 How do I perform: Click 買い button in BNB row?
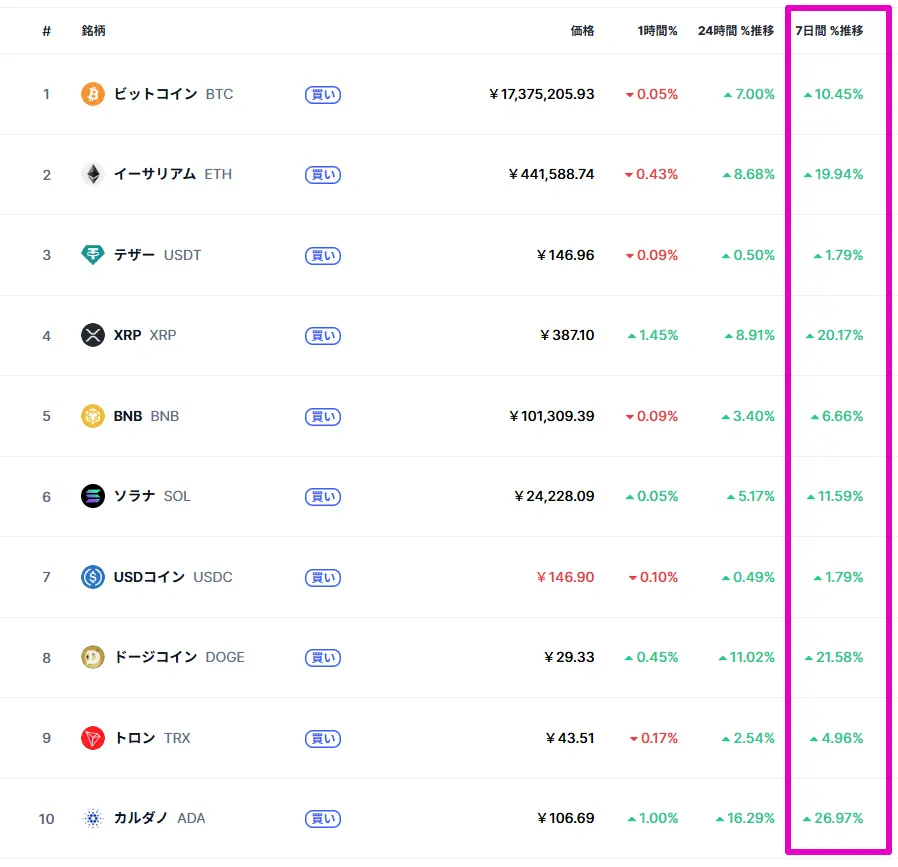[x=323, y=416]
